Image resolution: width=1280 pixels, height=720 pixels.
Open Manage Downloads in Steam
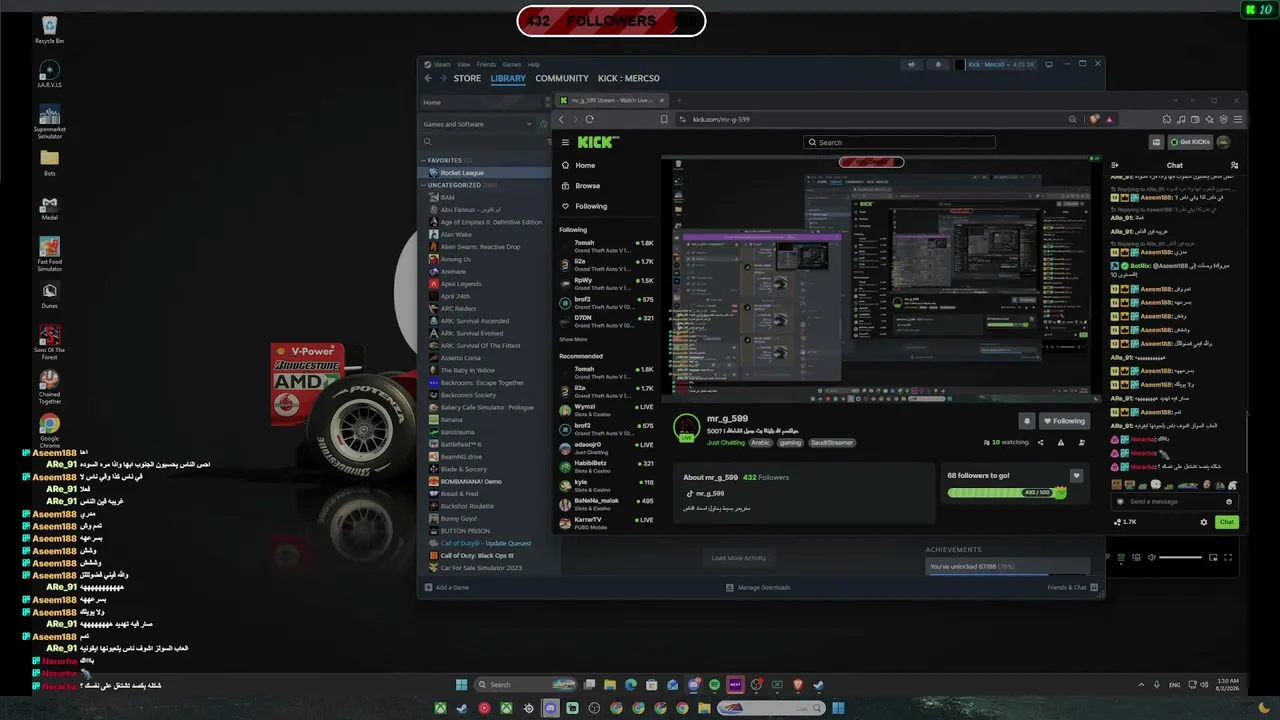(x=759, y=588)
